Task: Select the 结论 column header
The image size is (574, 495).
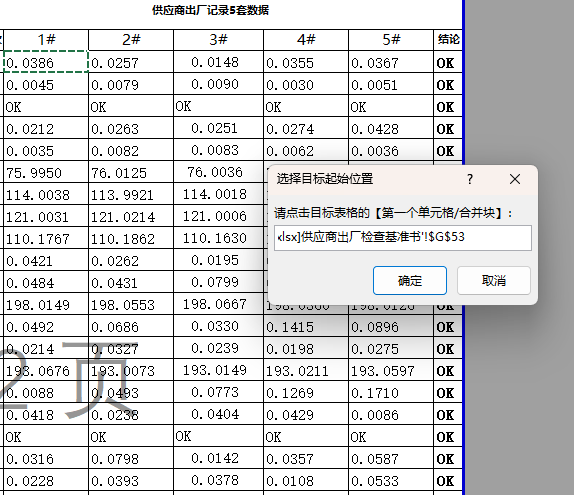Action: (x=448, y=40)
